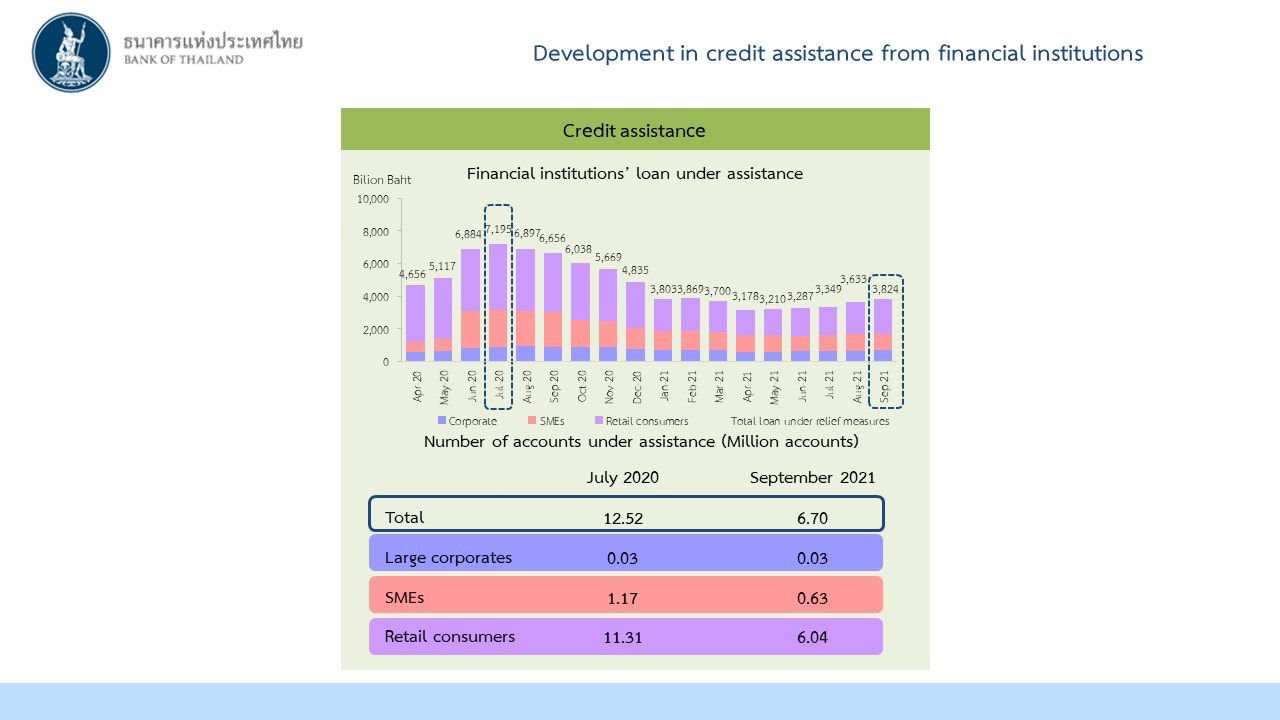Image resolution: width=1280 pixels, height=720 pixels.
Task: Click Large corporates '0.03' under September 2021
Action: [x=812, y=558]
